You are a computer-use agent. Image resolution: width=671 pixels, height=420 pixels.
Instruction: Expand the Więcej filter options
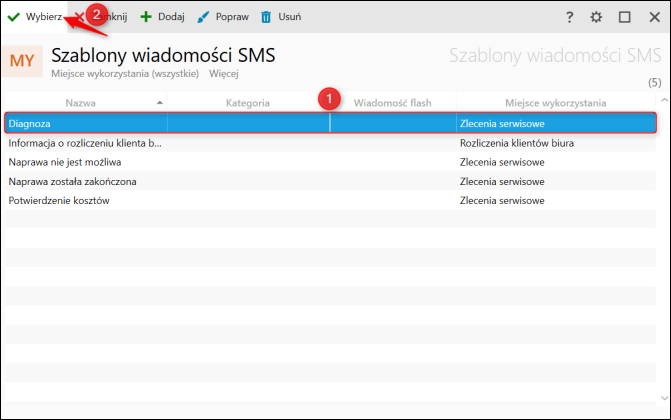(x=223, y=74)
